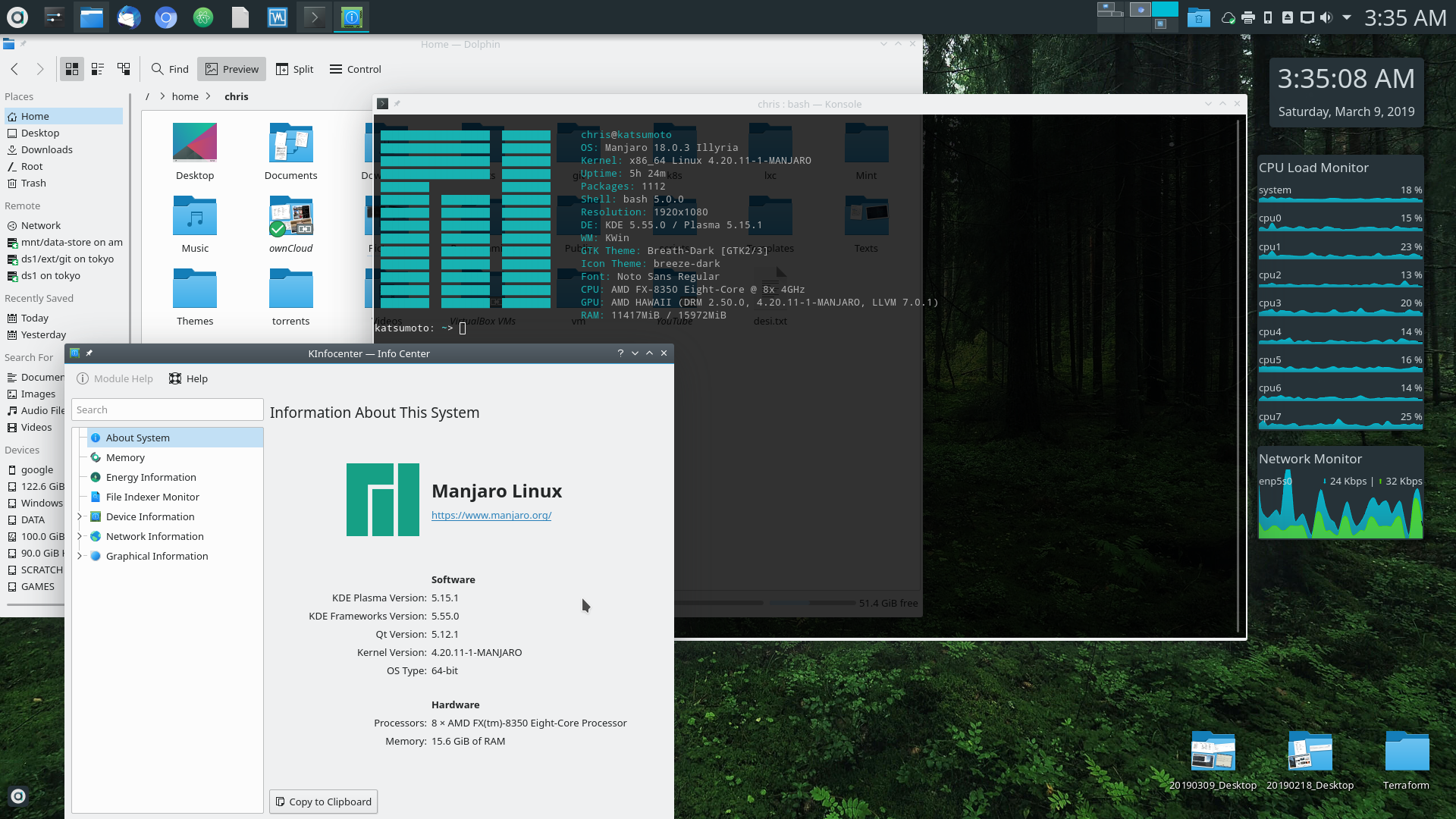Click the Dolphin file manager panel icon
The image size is (1456, 819).
(x=91, y=17)
